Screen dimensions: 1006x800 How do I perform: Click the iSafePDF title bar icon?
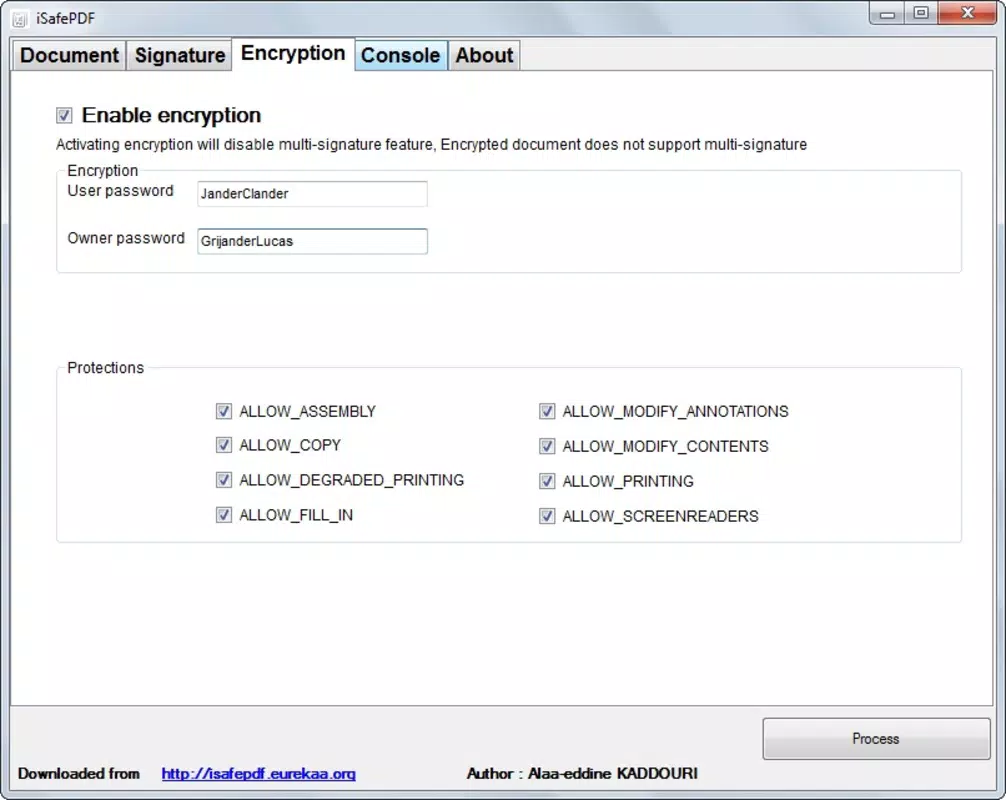[x=20, y=19]
